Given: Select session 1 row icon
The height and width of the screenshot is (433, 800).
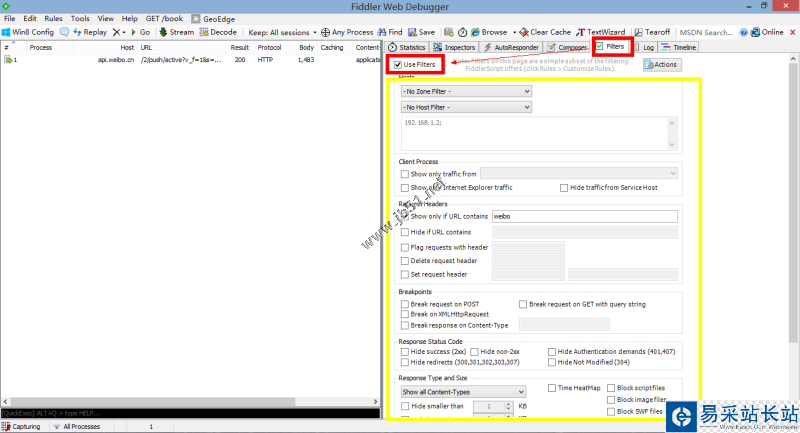Looking at the screenshot, I should coord(8,60).
